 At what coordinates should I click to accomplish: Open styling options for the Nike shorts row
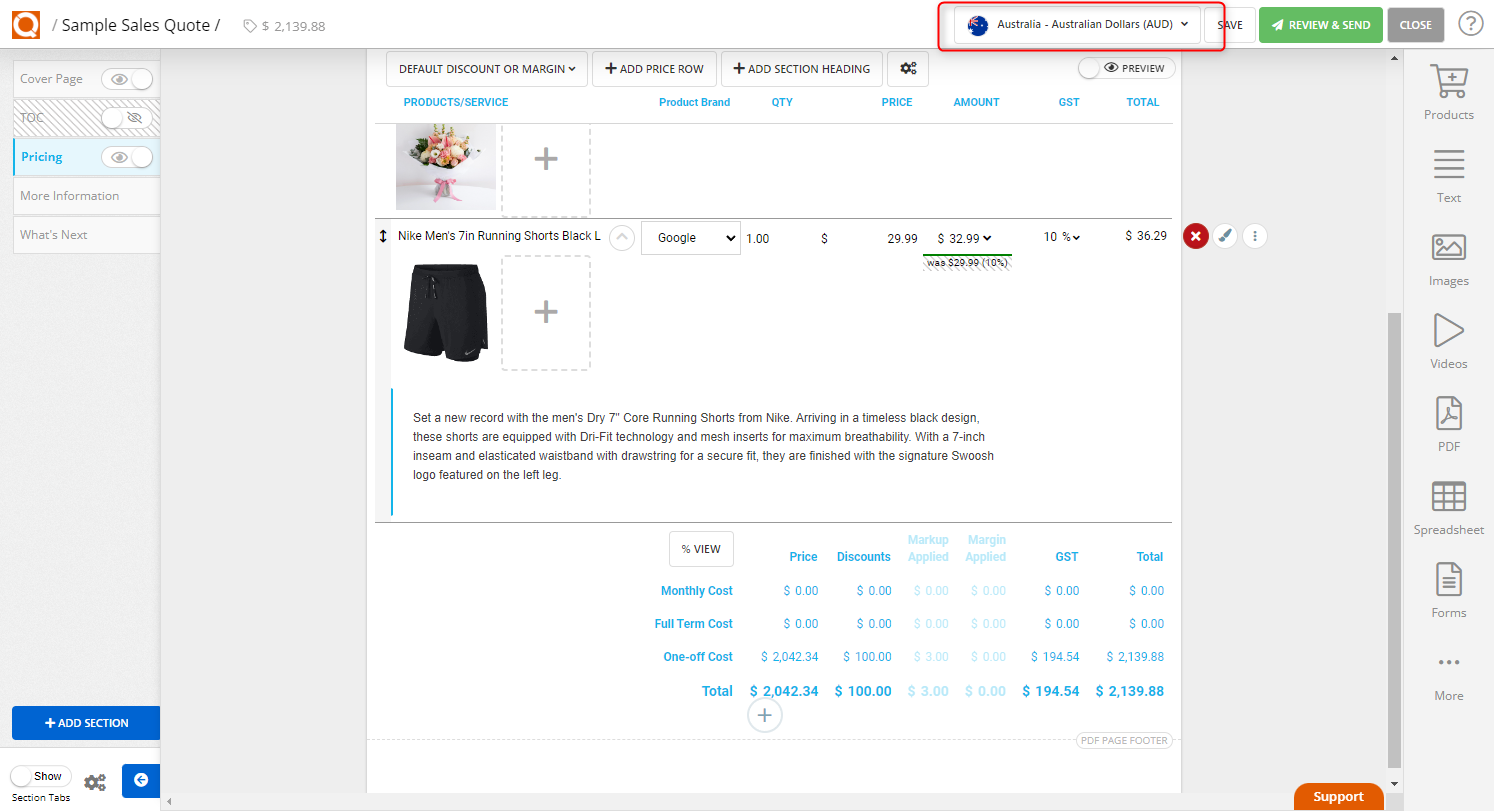[x=1225, y=236]
